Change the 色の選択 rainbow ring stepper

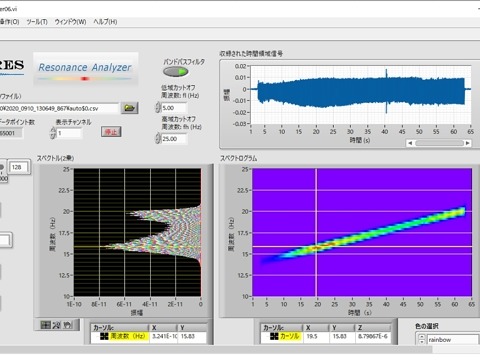[x=421, y=339]
